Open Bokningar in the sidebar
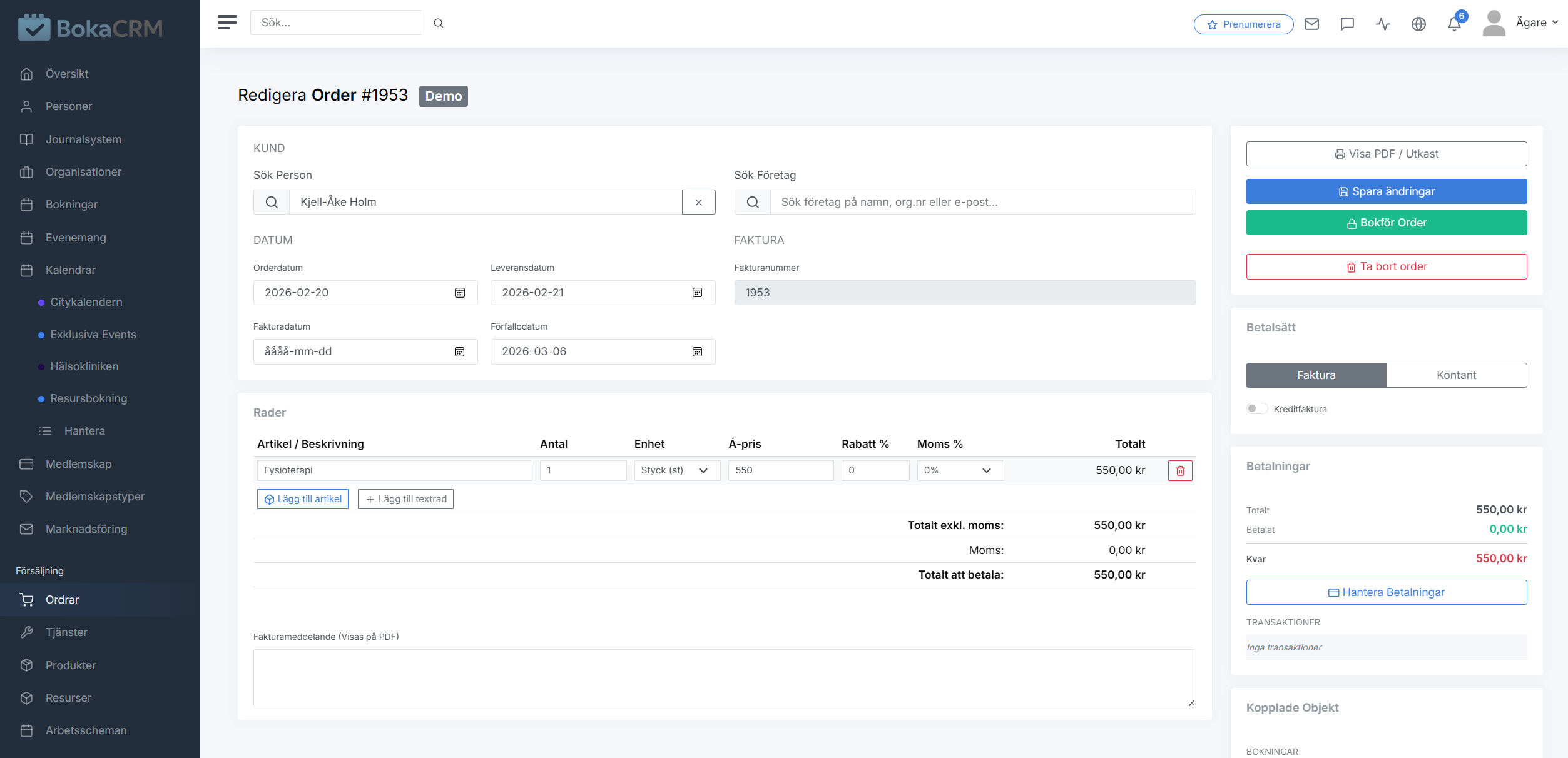The image size is (1568, 758). [71, 205]
